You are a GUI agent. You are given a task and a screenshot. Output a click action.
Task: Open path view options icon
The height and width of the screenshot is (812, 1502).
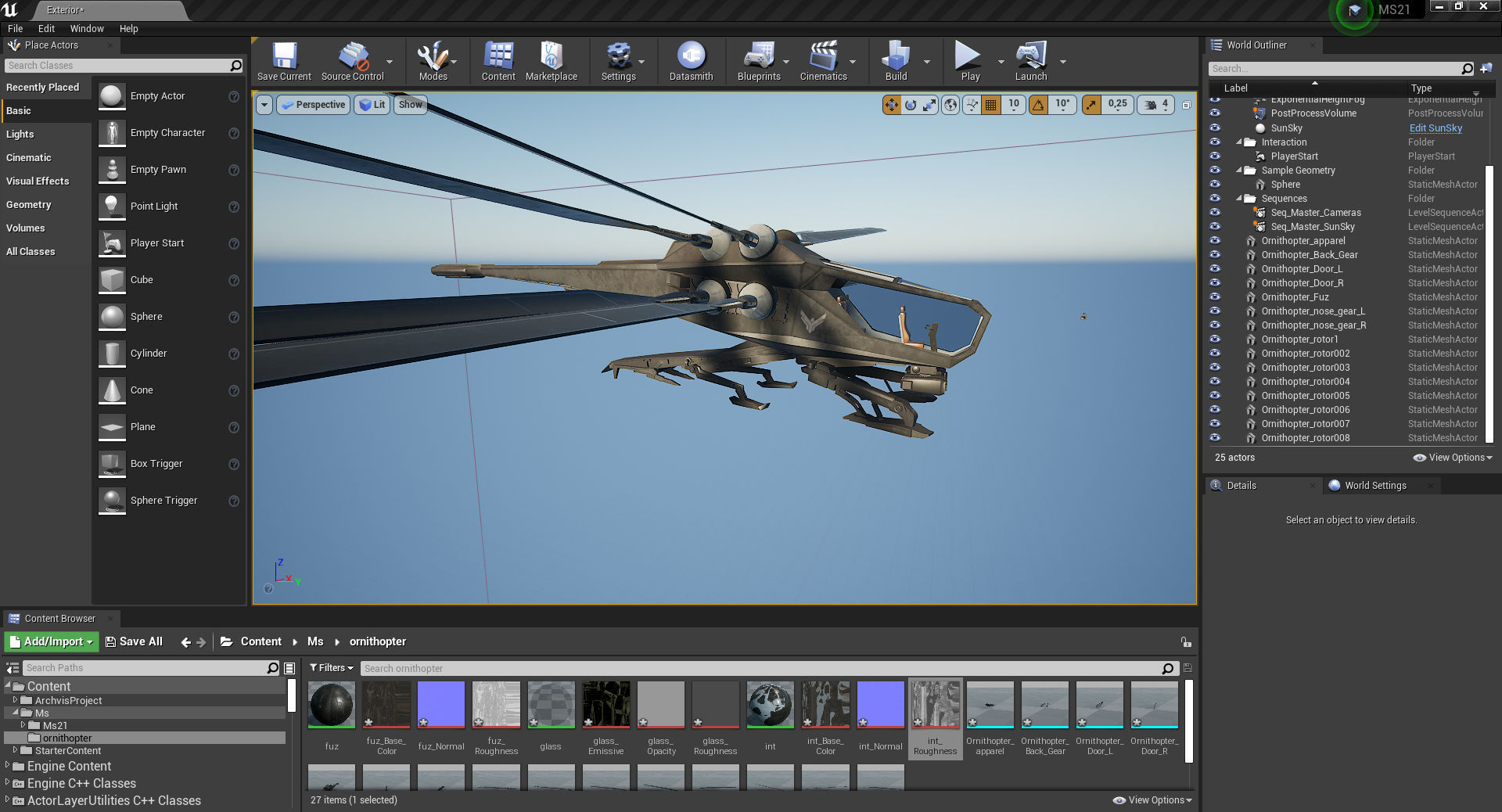pyautogui.click(x=289, y=668)
